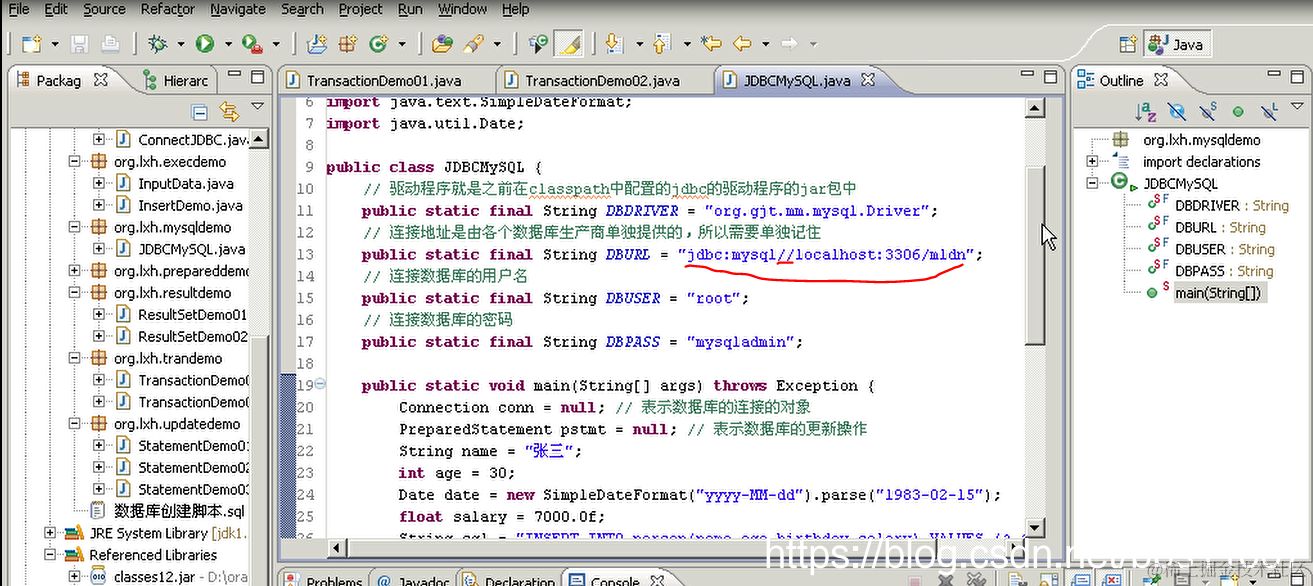Toggle Link with Editor in Package Explorer
The image size is (1313, 586).
click(229, 111)
